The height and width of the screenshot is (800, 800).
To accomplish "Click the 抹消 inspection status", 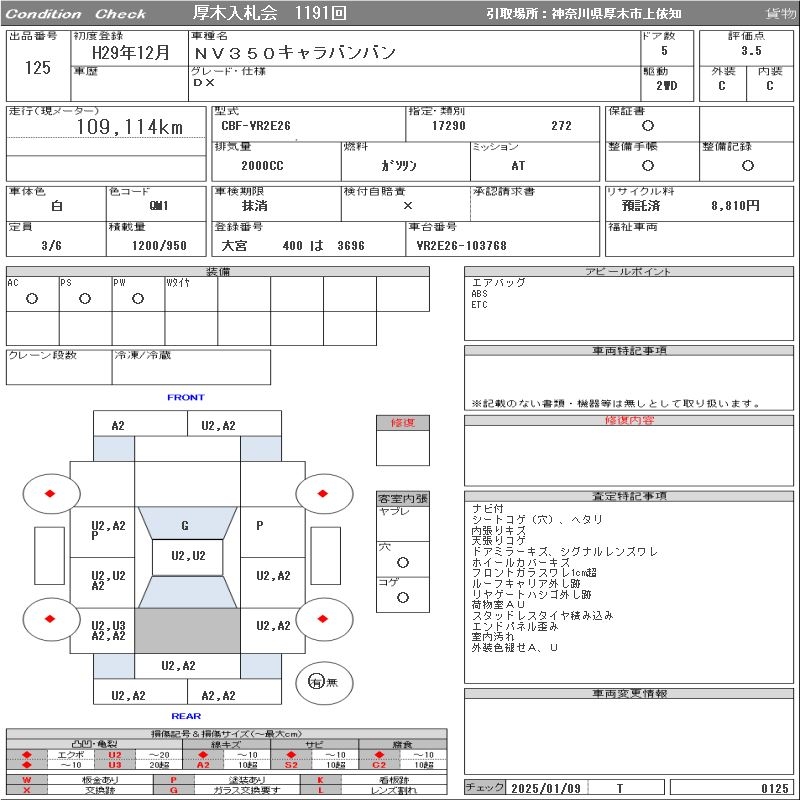I will point(255,206).
